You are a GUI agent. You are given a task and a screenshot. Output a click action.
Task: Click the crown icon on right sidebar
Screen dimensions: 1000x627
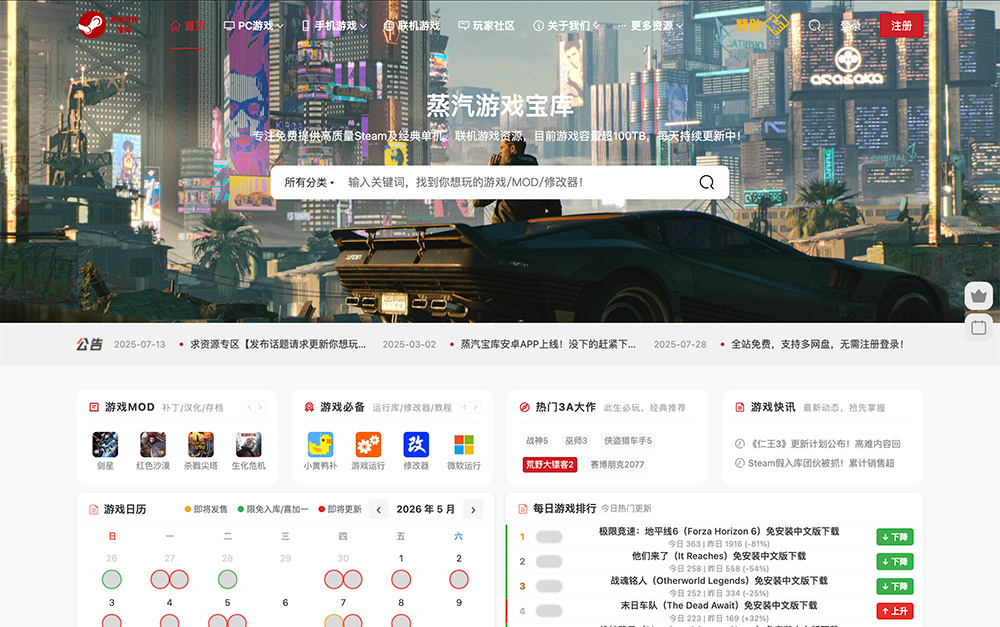click(978, 296)
